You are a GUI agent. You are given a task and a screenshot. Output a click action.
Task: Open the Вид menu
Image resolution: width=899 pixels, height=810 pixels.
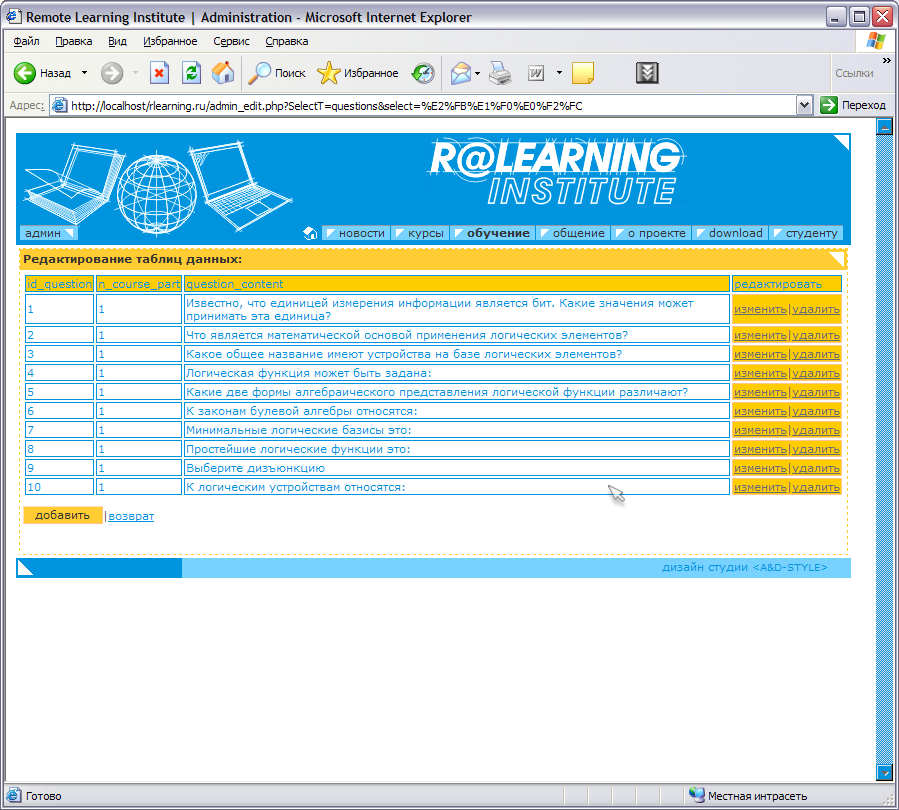(117, 41)
